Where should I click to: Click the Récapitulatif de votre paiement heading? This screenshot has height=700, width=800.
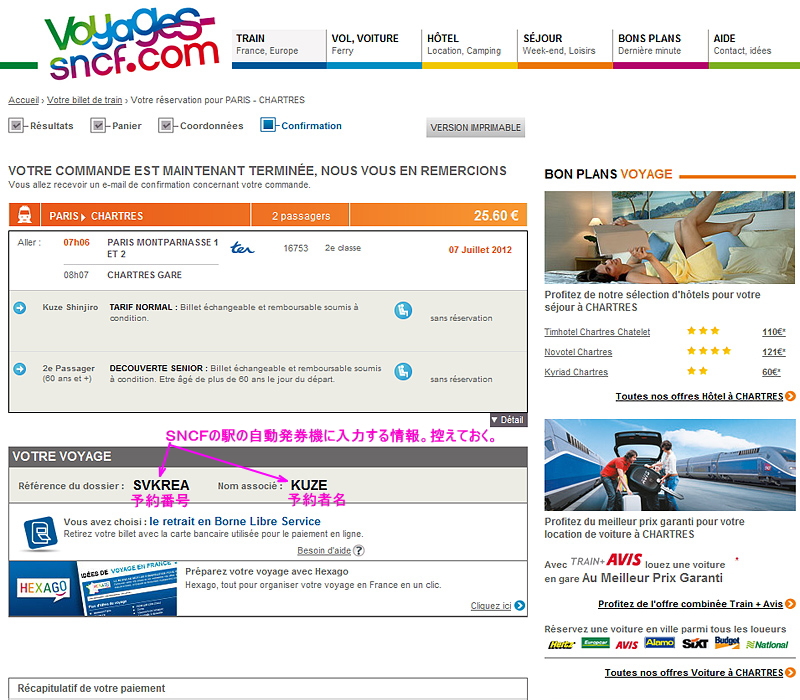tap(91, 688)
